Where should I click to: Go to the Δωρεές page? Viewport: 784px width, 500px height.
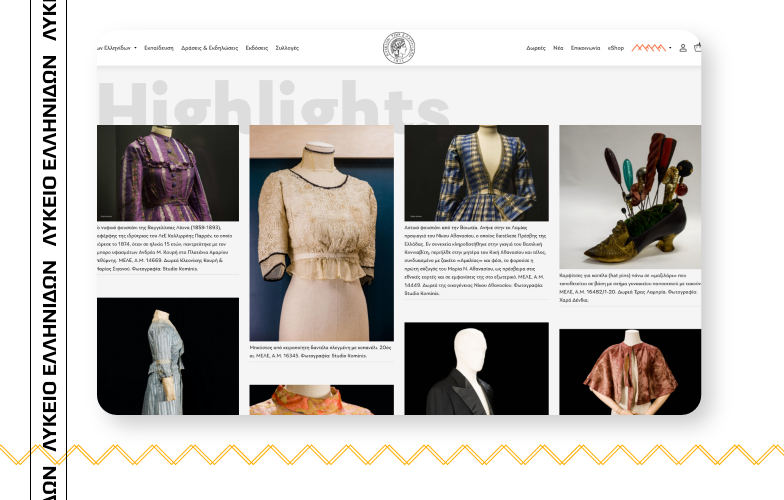pos(536,48)
